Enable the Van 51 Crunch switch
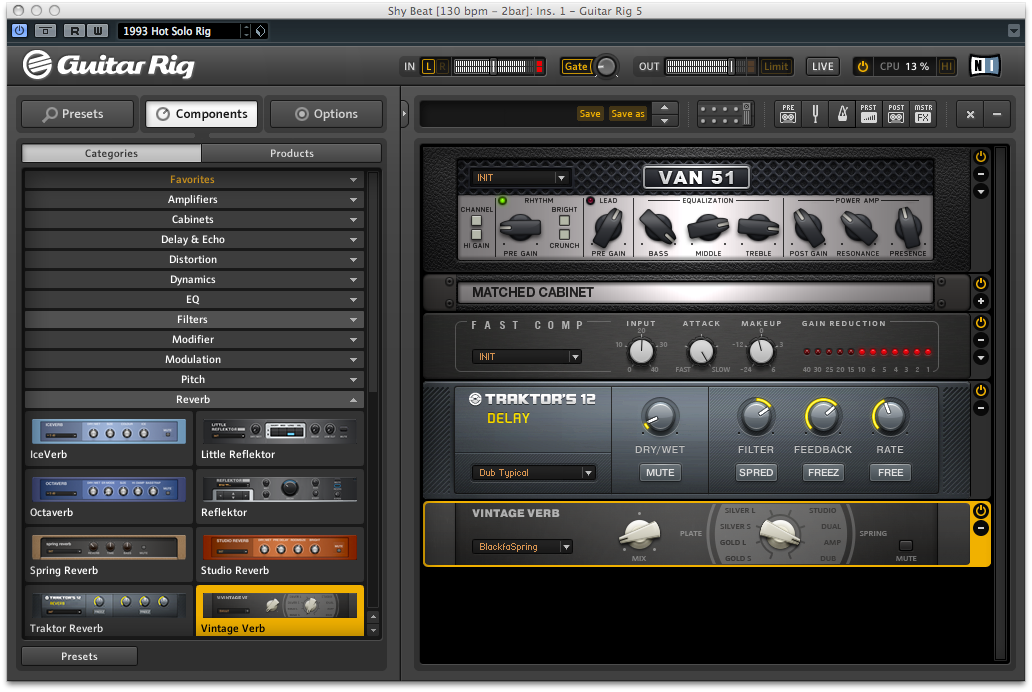The image size is (1032, 692). coord(564,234)
